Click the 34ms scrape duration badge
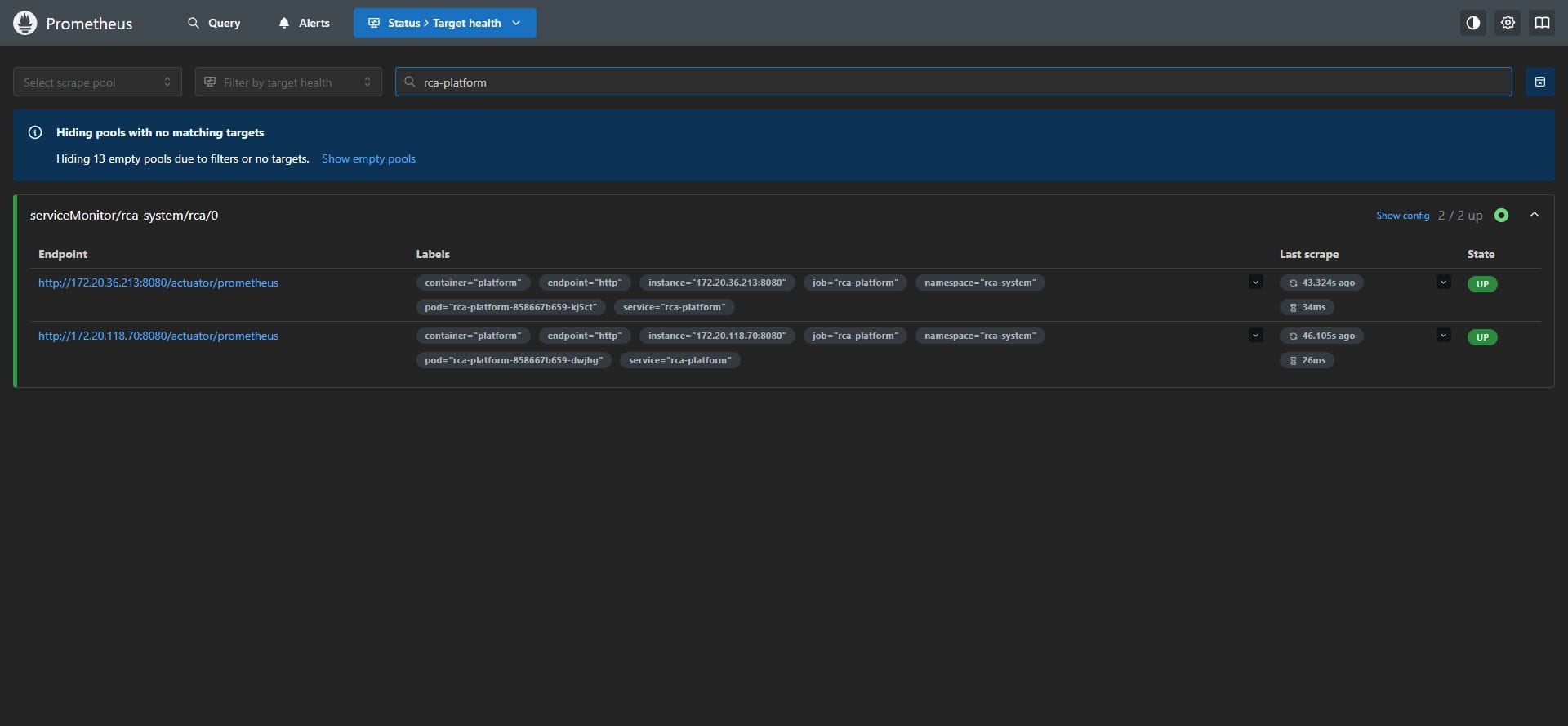This screenshot has width=1568, height=726. (x=1307, y=307)
